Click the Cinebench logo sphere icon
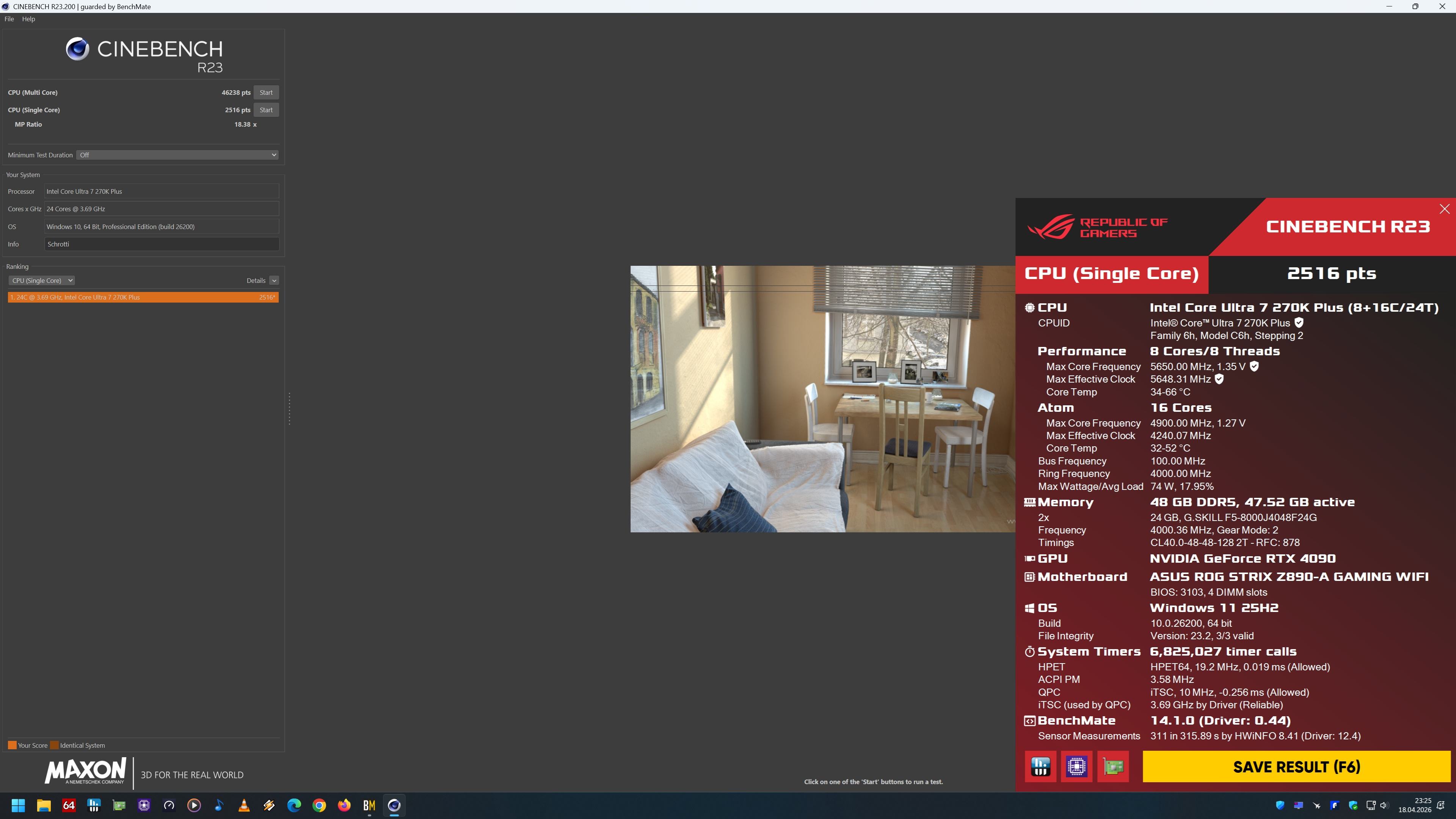Viewport: 1456px width, 819px height. click(77, 49)
